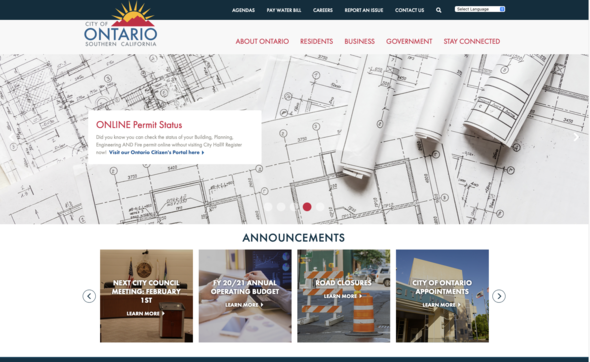Open Pay Water Bill link
Image resolution: width=590 pixels, height=362 pixels.
284,10
